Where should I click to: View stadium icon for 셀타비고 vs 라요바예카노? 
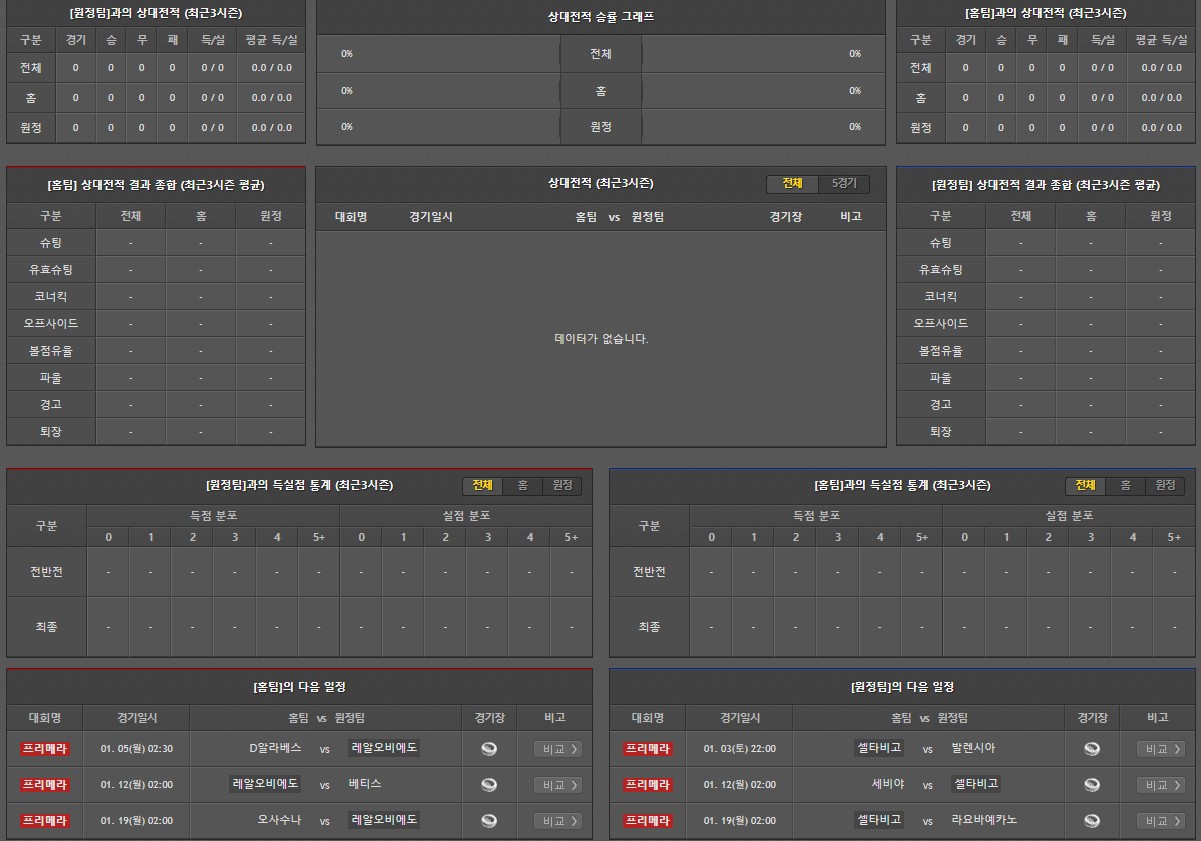click(1092, 821)
